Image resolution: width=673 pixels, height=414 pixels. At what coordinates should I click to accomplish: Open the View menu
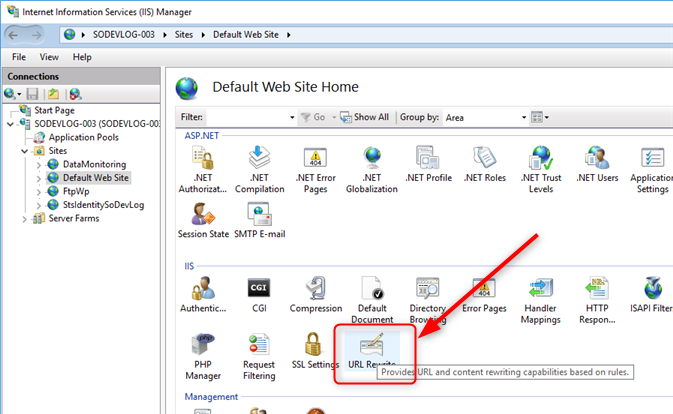(49, 57)
